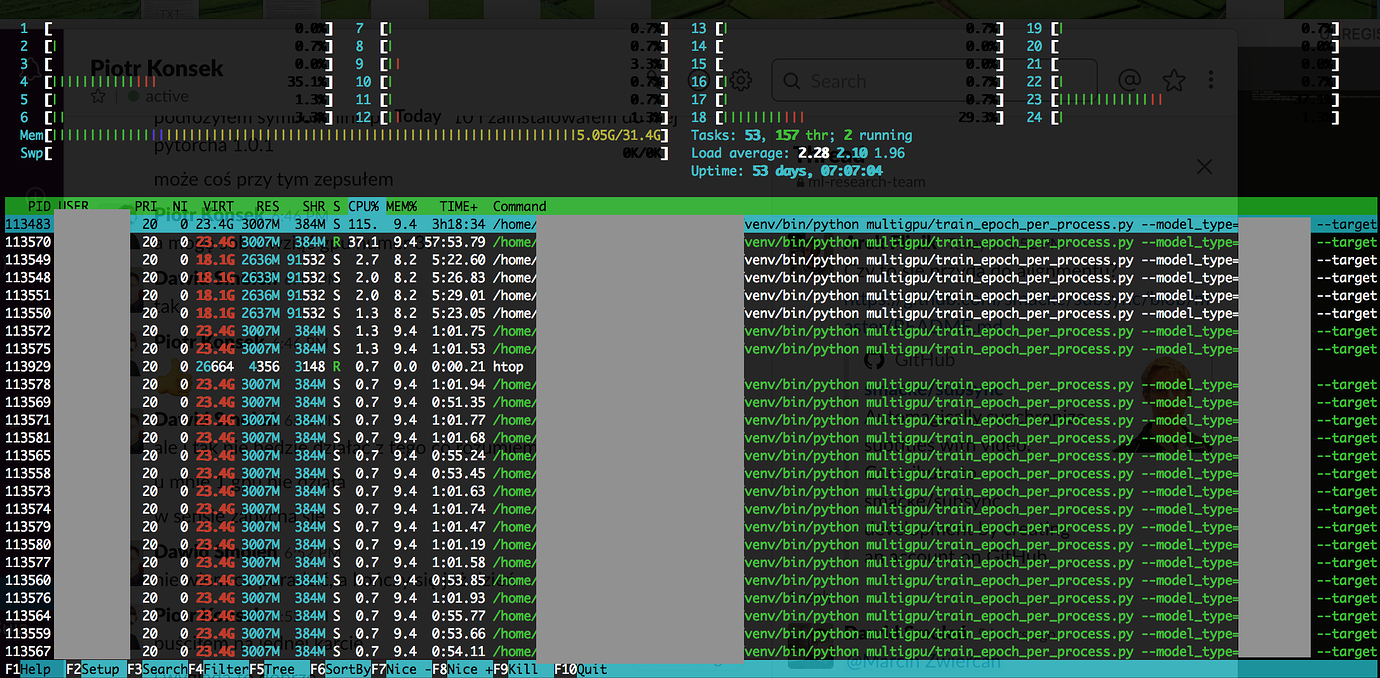Open the three-dot more options menu
The image size is (1380, 678).
[1211, 80]
